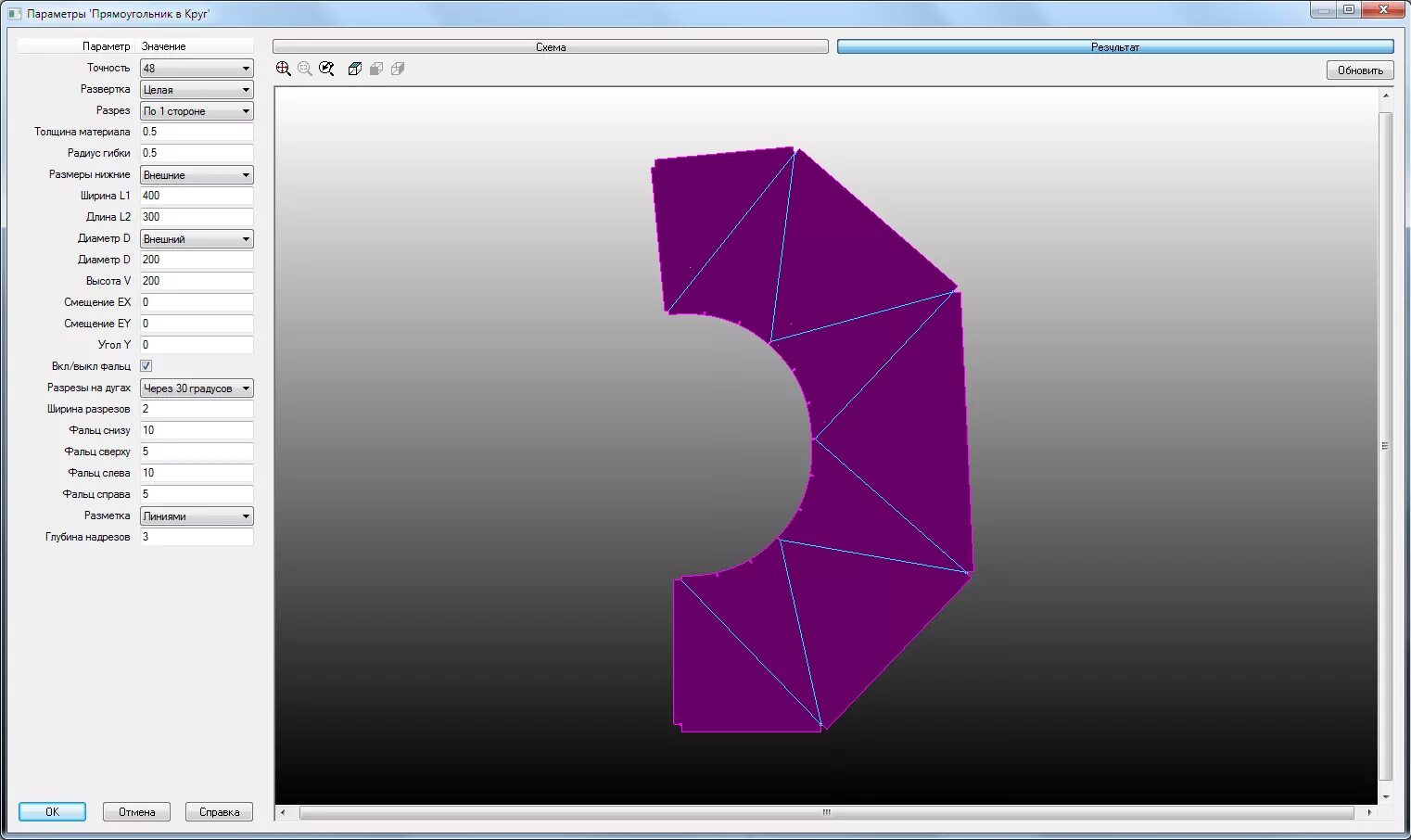The image size is (1411, 840).
Task: Open the Разрезы на дугах dropdown
Action: [x=197, y=388]
